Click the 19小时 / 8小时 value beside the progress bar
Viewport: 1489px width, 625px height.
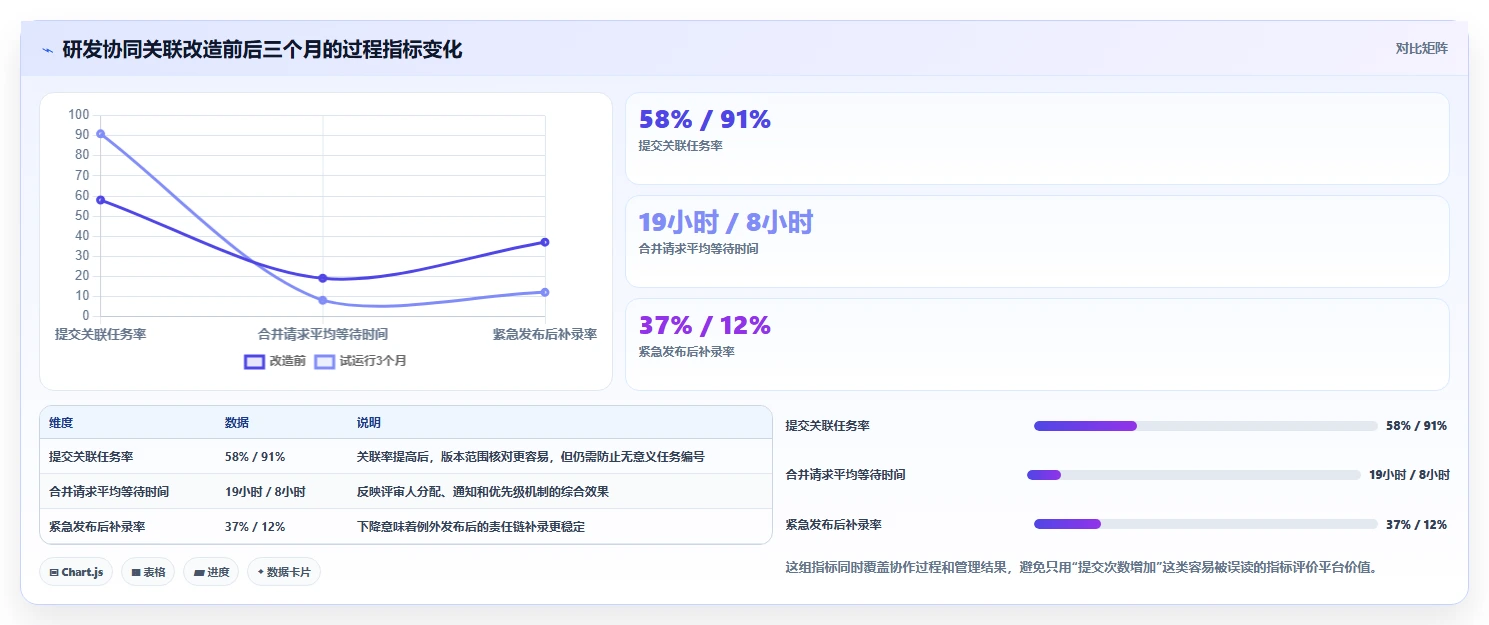click(1409, 475)
